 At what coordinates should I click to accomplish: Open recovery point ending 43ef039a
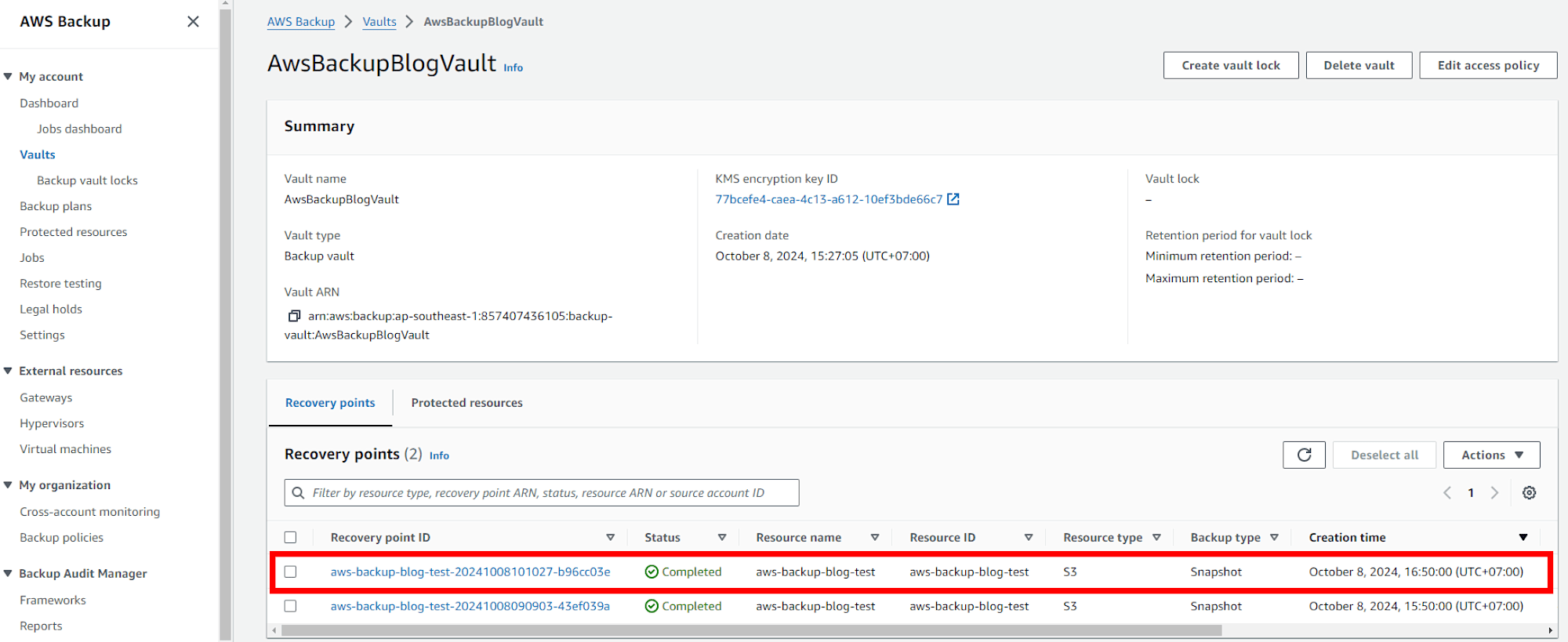click(x=470, y=607)
